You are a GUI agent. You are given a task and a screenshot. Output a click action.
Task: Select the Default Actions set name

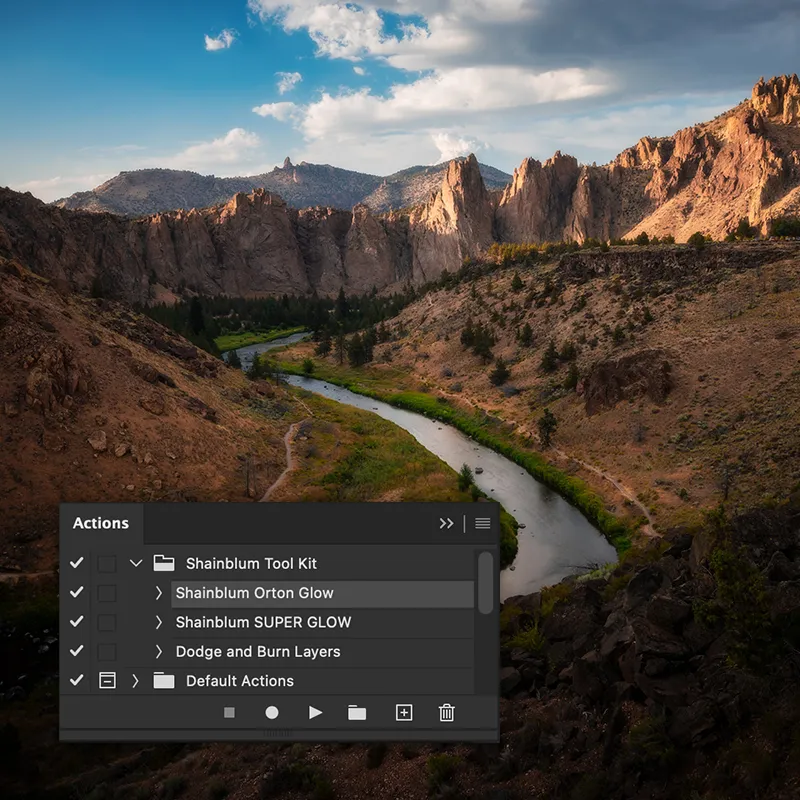click(240, 681)
